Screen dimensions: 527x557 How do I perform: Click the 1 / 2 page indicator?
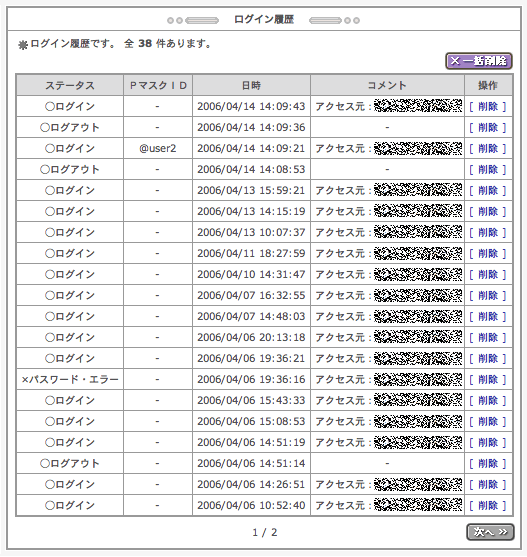265,532
